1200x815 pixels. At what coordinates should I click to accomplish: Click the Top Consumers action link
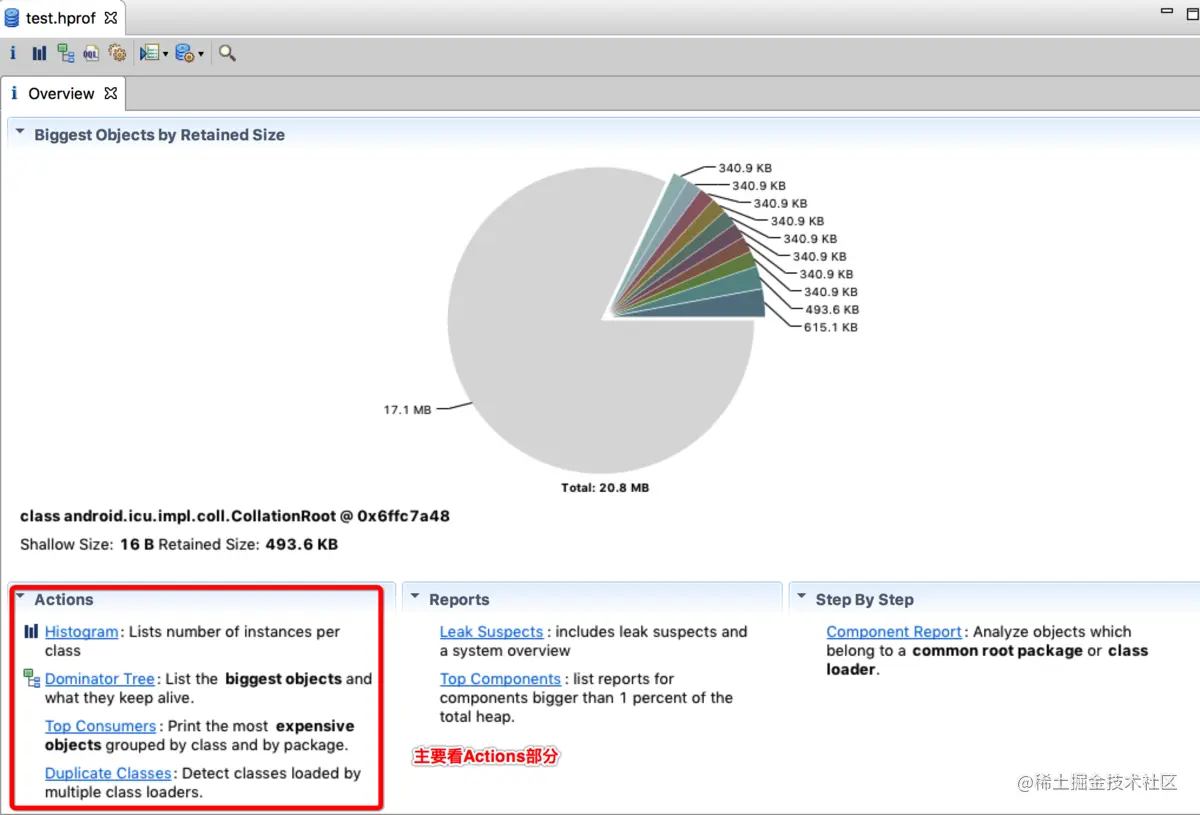tap(100, 726)
